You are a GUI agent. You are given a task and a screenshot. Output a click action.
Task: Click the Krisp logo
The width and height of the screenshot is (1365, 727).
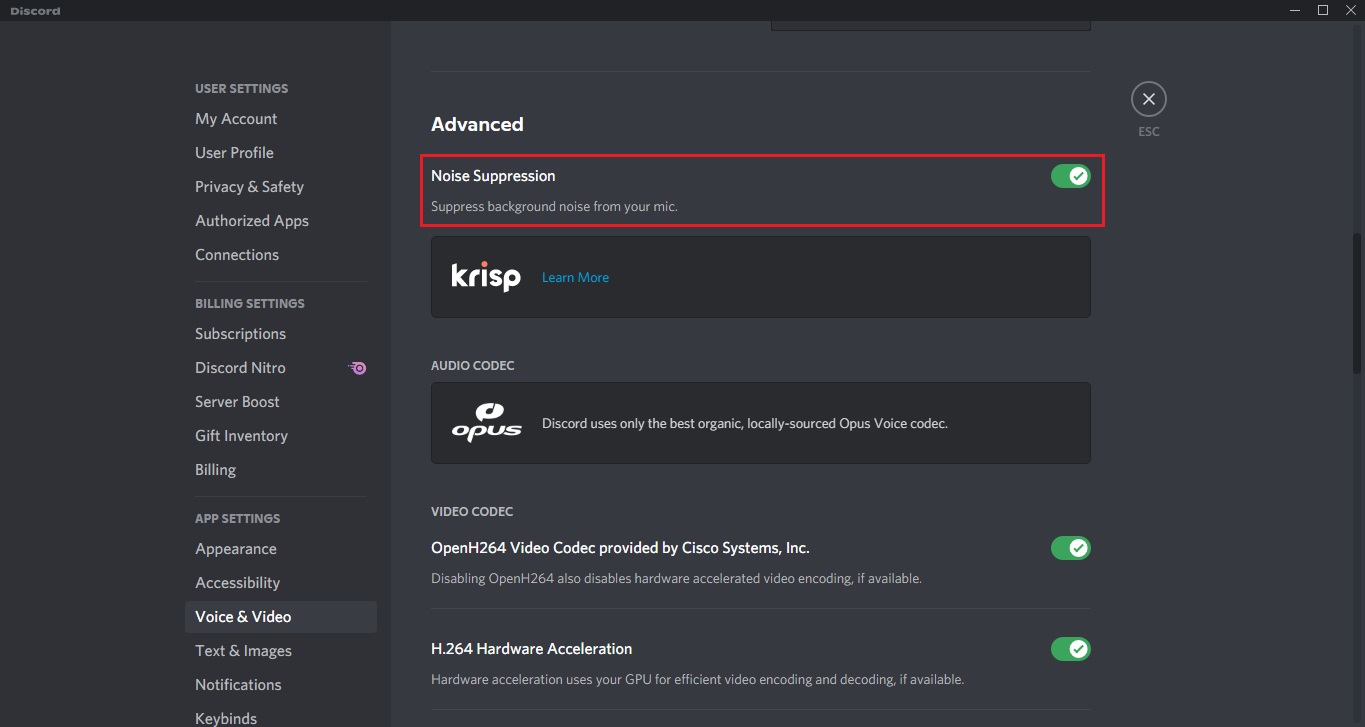(486, 276)
